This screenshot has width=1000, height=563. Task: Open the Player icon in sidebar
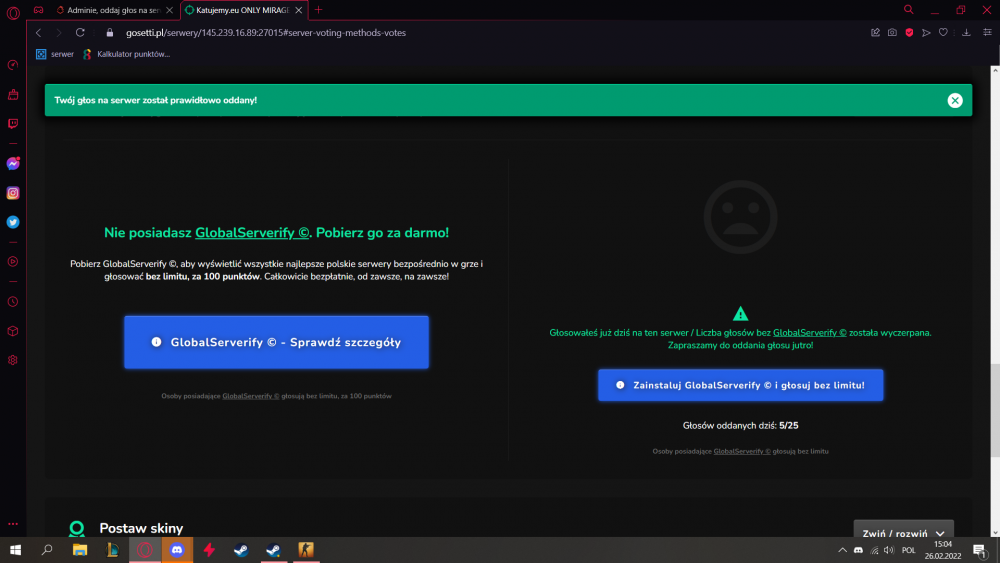click(13, 261)
